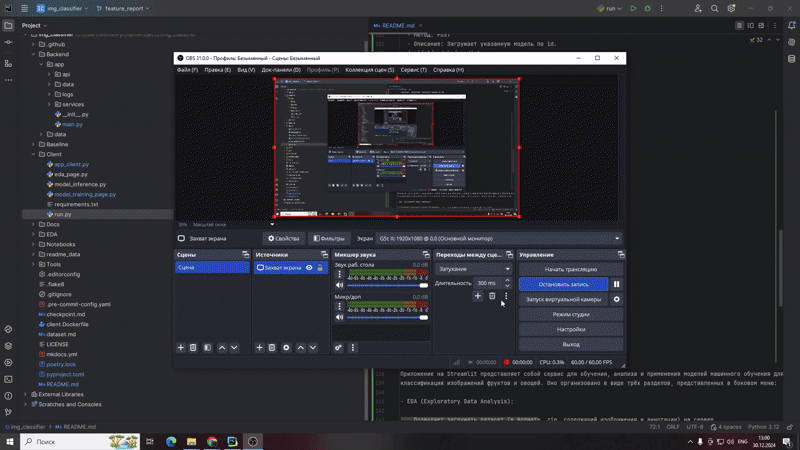Pause the recording in OBS
Screen dimensions: 800x450
tap(616, 284)
